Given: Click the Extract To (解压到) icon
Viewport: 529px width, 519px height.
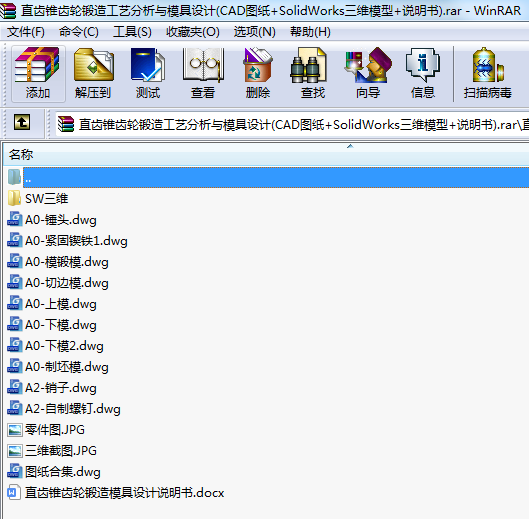Looking at the screenshot, I should tap(93, 74).
